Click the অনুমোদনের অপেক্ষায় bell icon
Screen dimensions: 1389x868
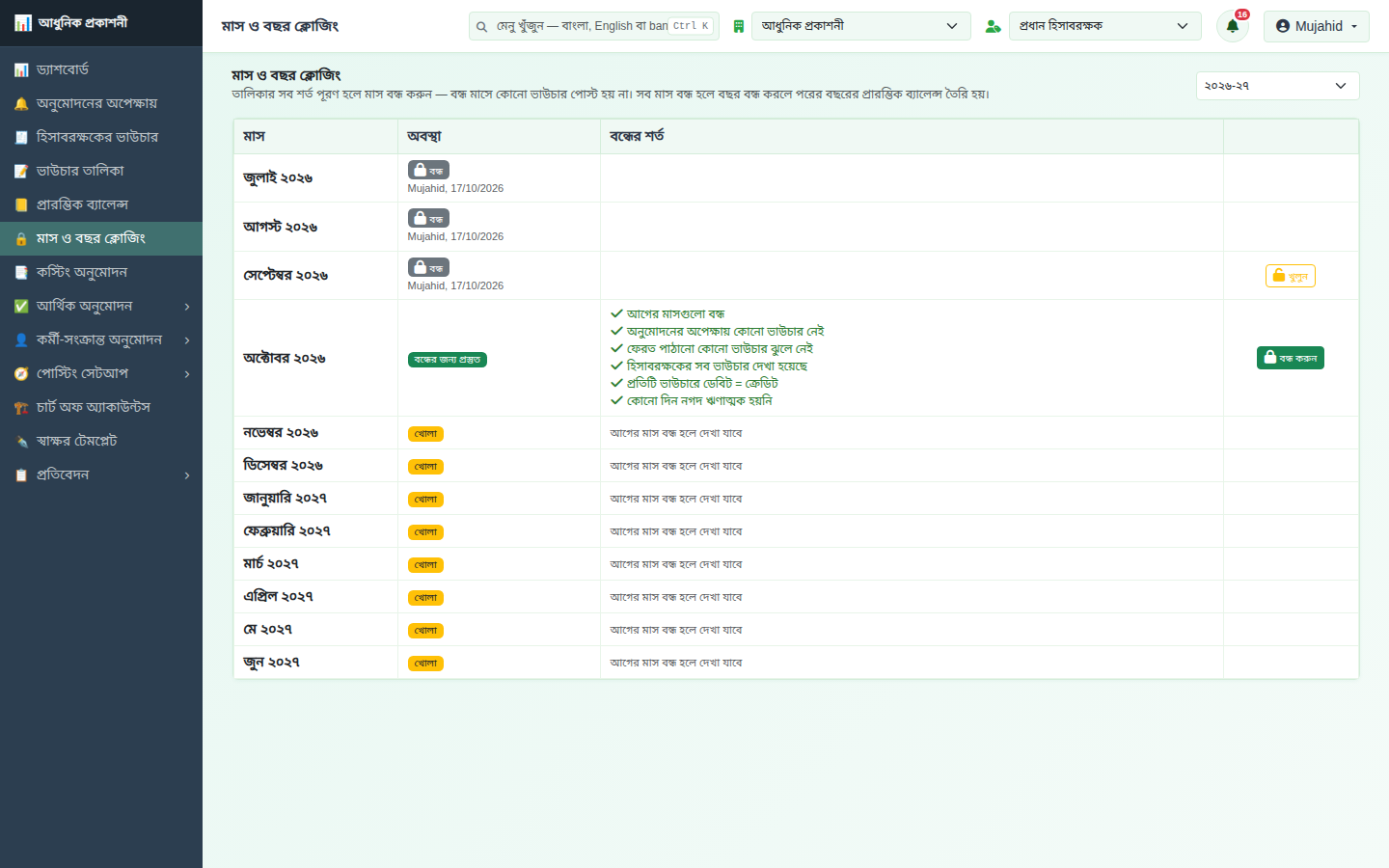pyautogui.click(x=21, y=104)
